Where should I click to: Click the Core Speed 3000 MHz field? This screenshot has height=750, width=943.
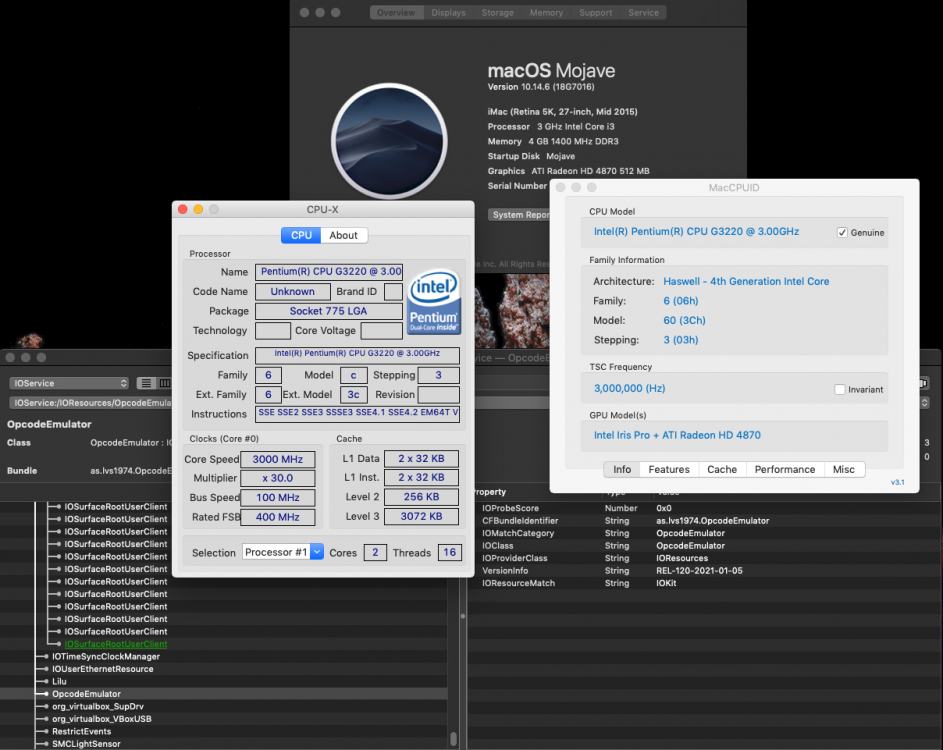(x=278, y=459)
